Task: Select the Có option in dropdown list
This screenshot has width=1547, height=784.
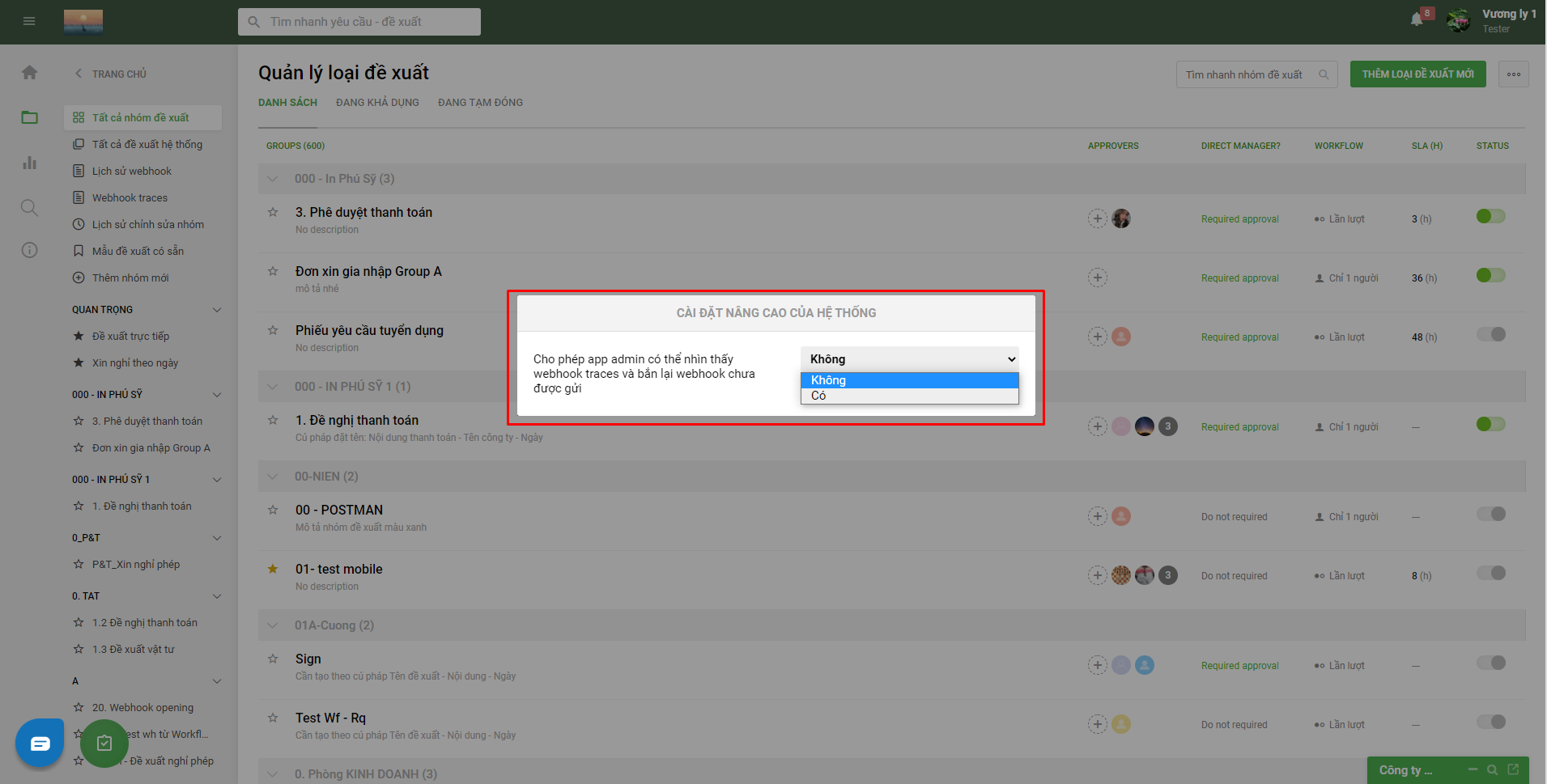Action: click(x=909, y=396)
